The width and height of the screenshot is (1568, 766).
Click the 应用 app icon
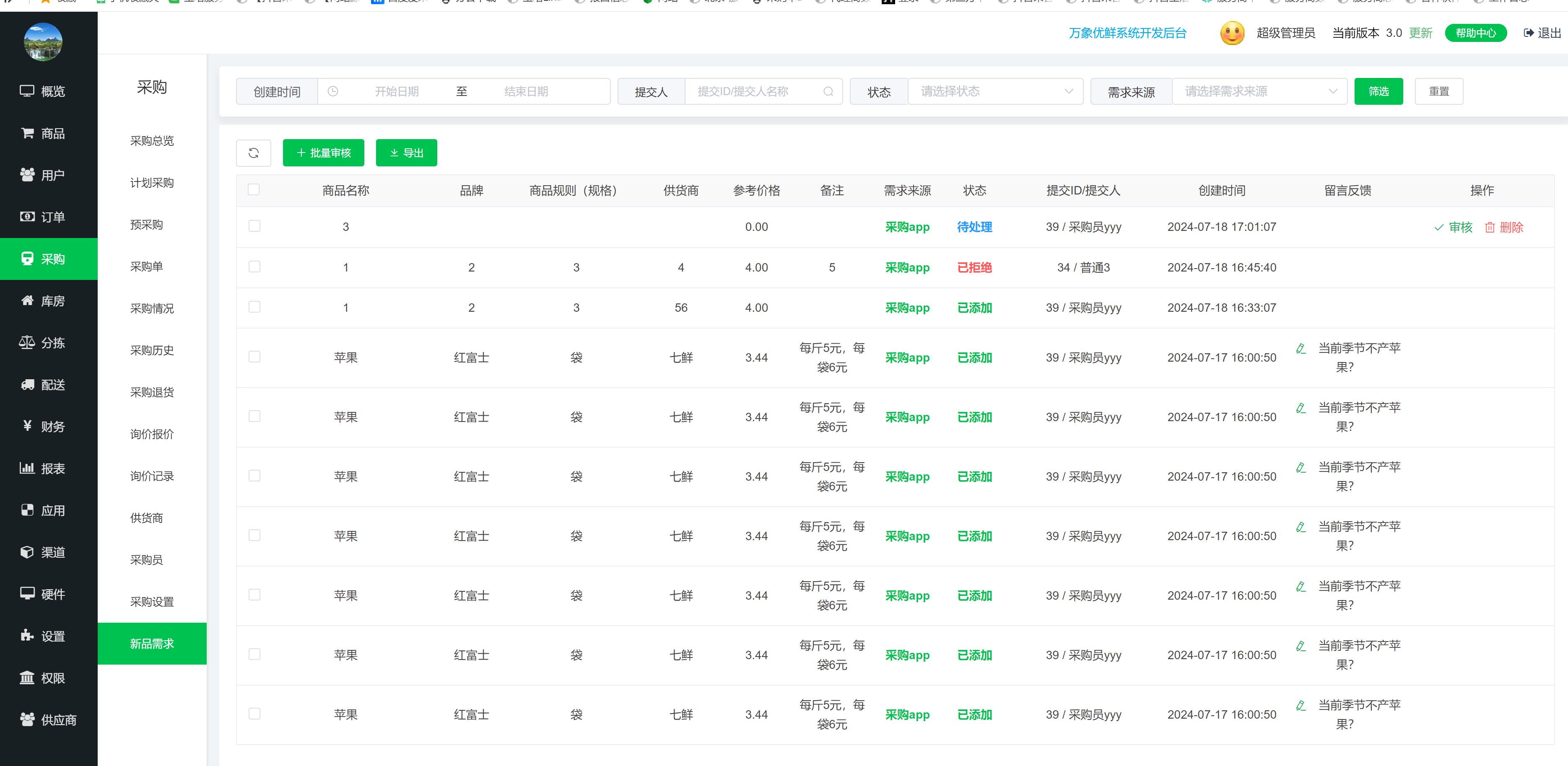[27, 510]
